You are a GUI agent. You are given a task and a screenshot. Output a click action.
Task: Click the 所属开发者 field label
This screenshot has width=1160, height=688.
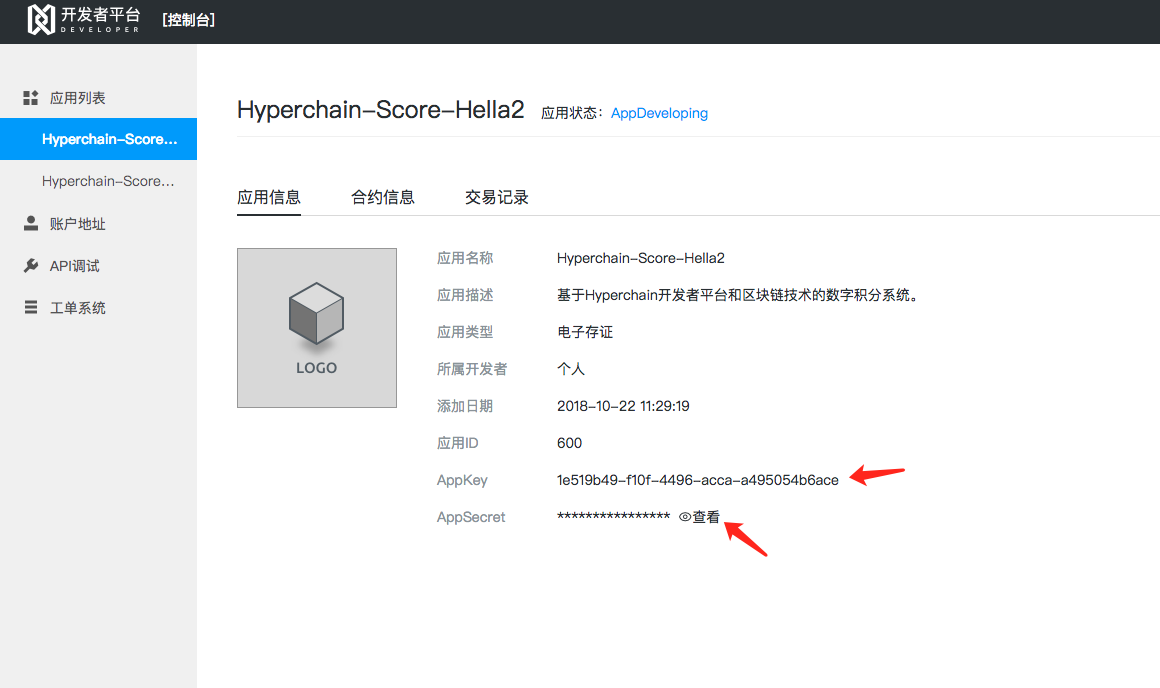coord(471,369)
